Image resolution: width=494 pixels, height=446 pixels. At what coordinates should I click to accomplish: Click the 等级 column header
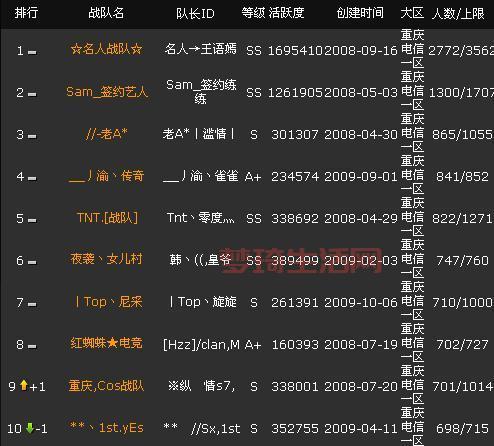coord(253,13)
